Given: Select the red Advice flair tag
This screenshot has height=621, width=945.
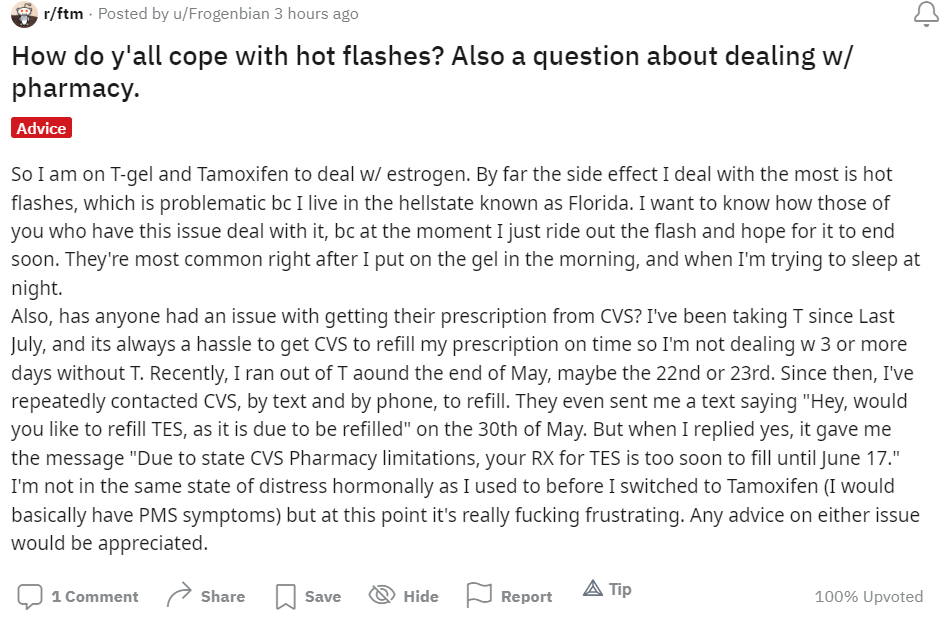Looking at the screenshot, I should tap(42, 128).
